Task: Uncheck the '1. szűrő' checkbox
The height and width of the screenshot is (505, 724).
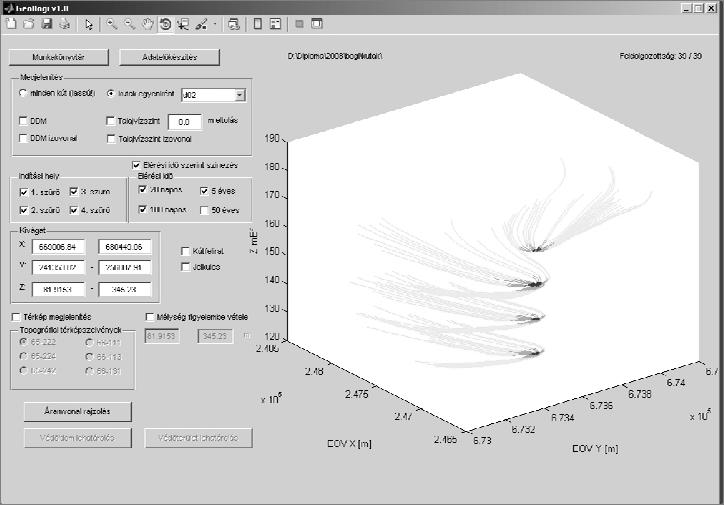Action: pos(24,192)
